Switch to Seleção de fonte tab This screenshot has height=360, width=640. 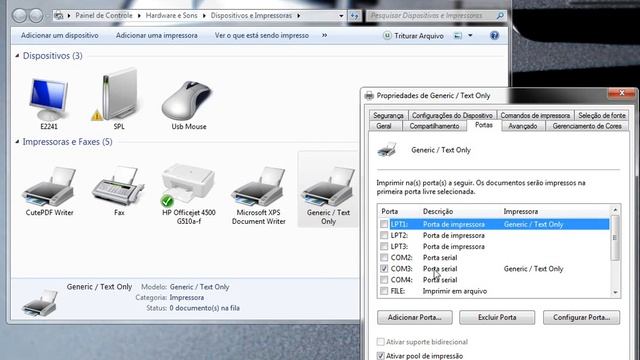click(x=602, y=116)
